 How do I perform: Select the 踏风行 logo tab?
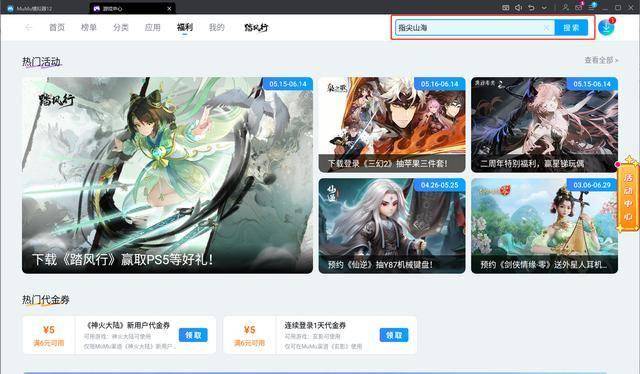pyautogui.click(x=256, y=27)
